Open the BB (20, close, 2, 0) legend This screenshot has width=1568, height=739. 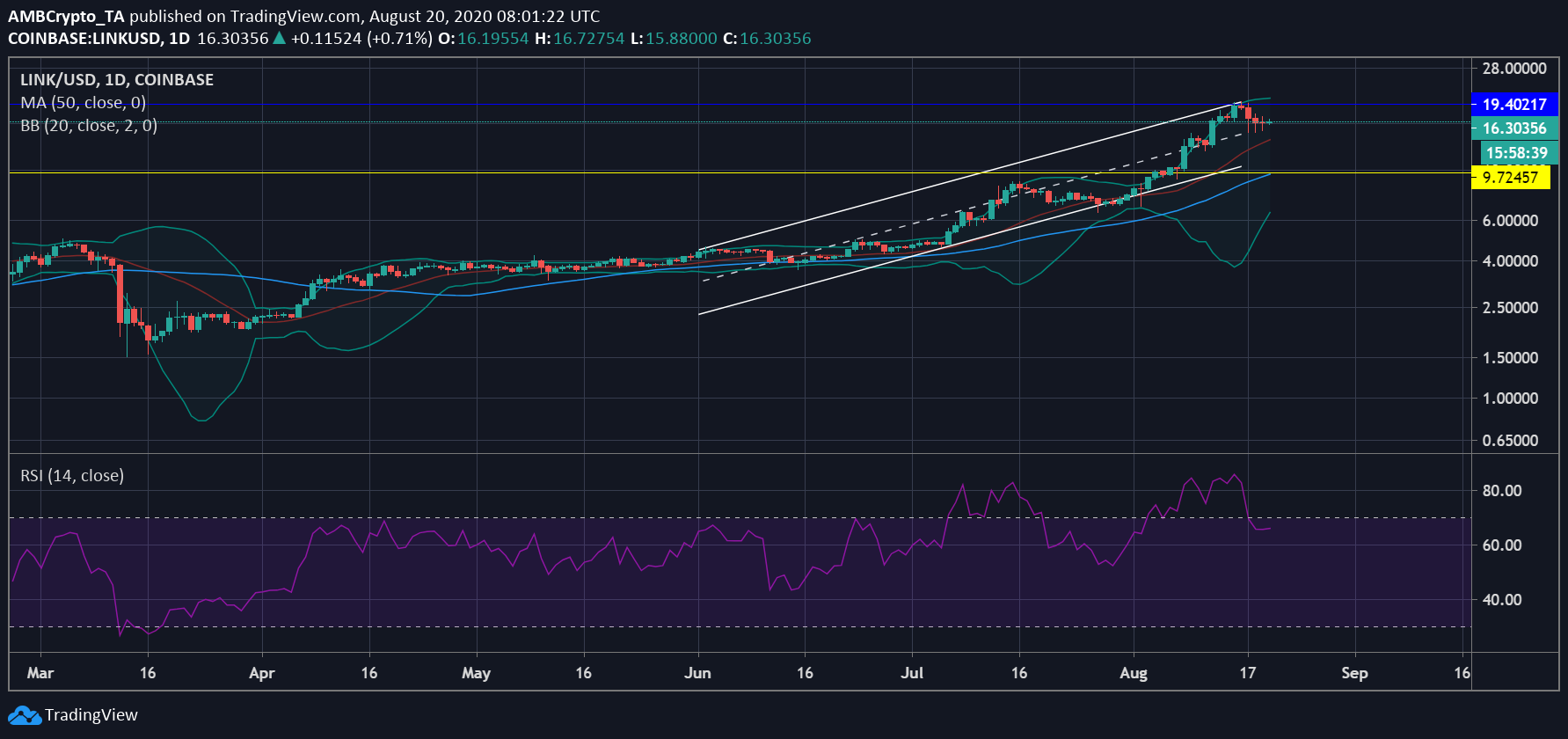pos(89,126)
